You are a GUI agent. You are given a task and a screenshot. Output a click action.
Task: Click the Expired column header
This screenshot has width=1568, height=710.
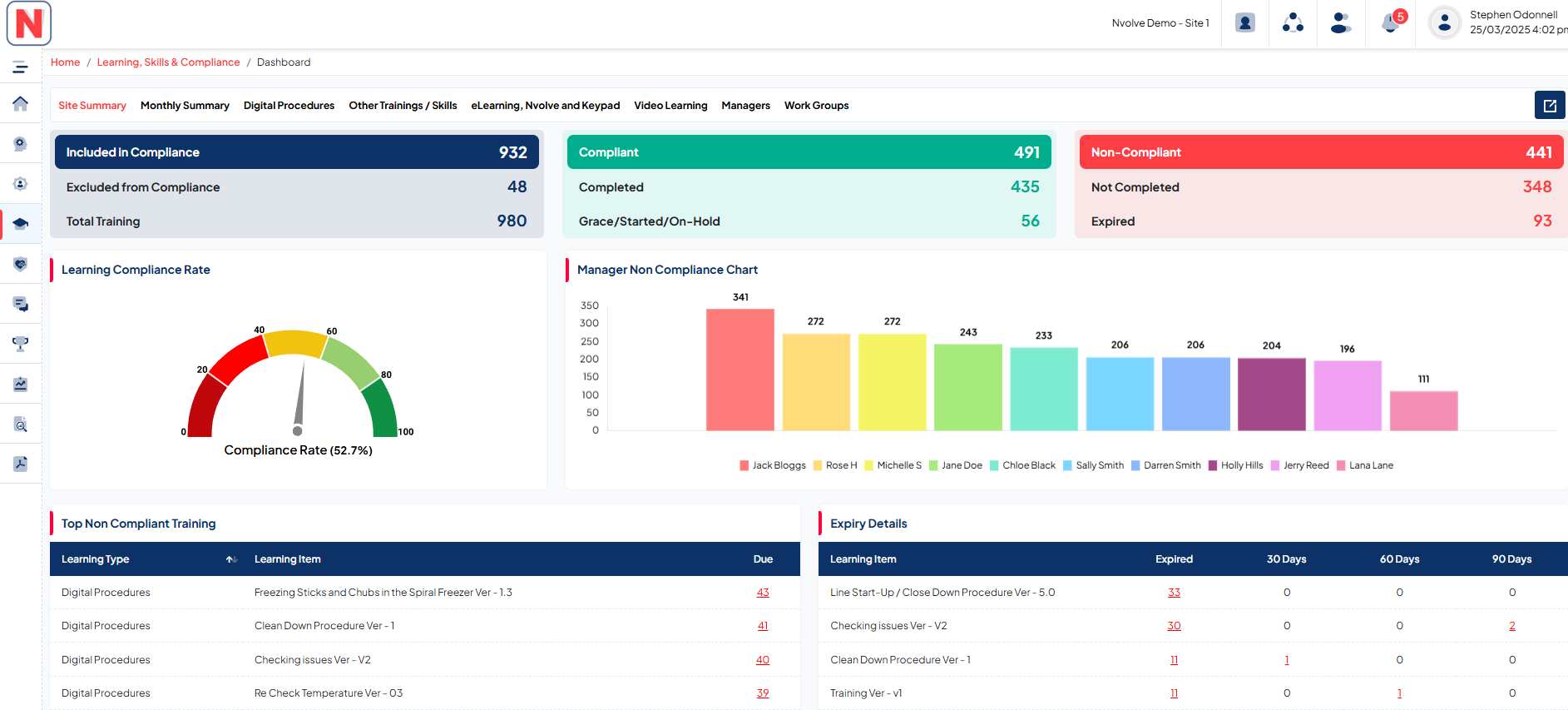1174,559
